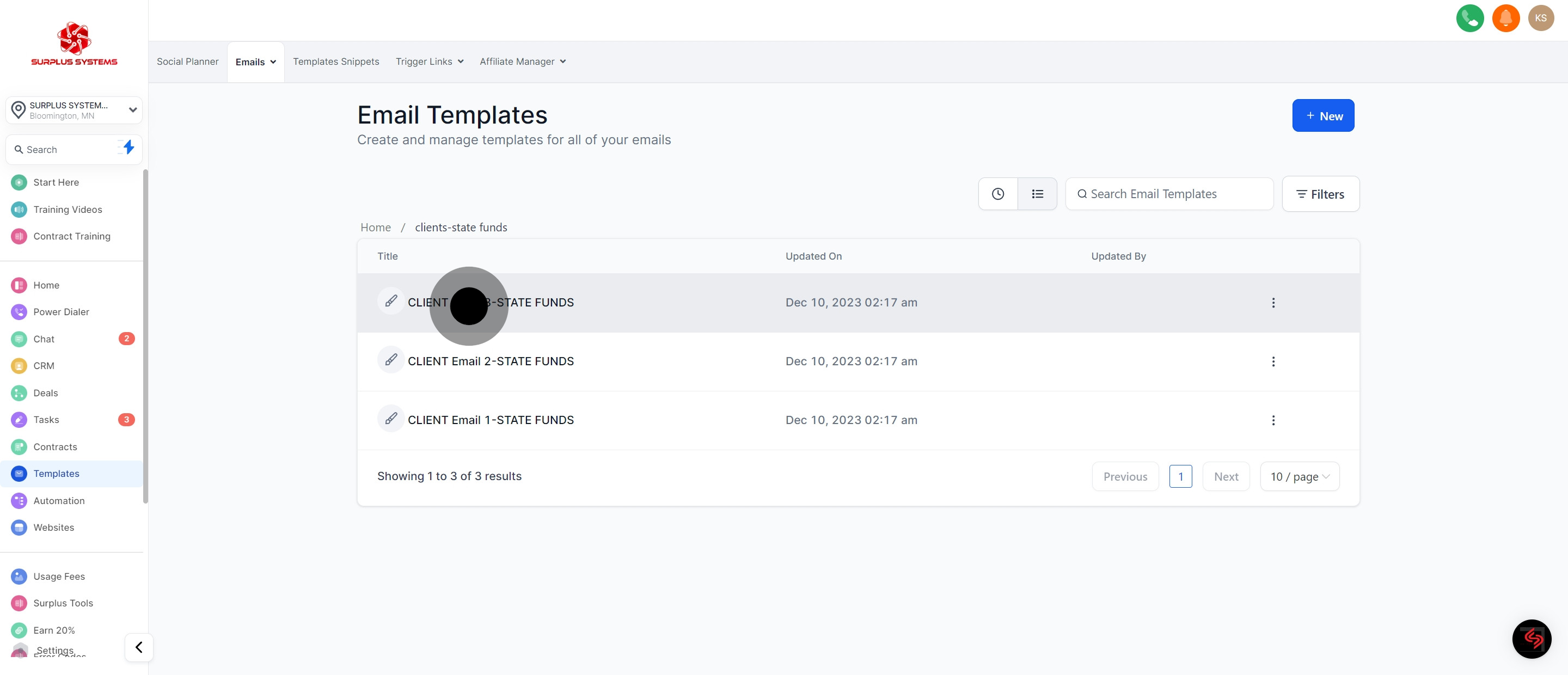Expand the Trigger Links dropdown
The height and width of the screenshot is (675, 1568).
(x=429, y=62)
